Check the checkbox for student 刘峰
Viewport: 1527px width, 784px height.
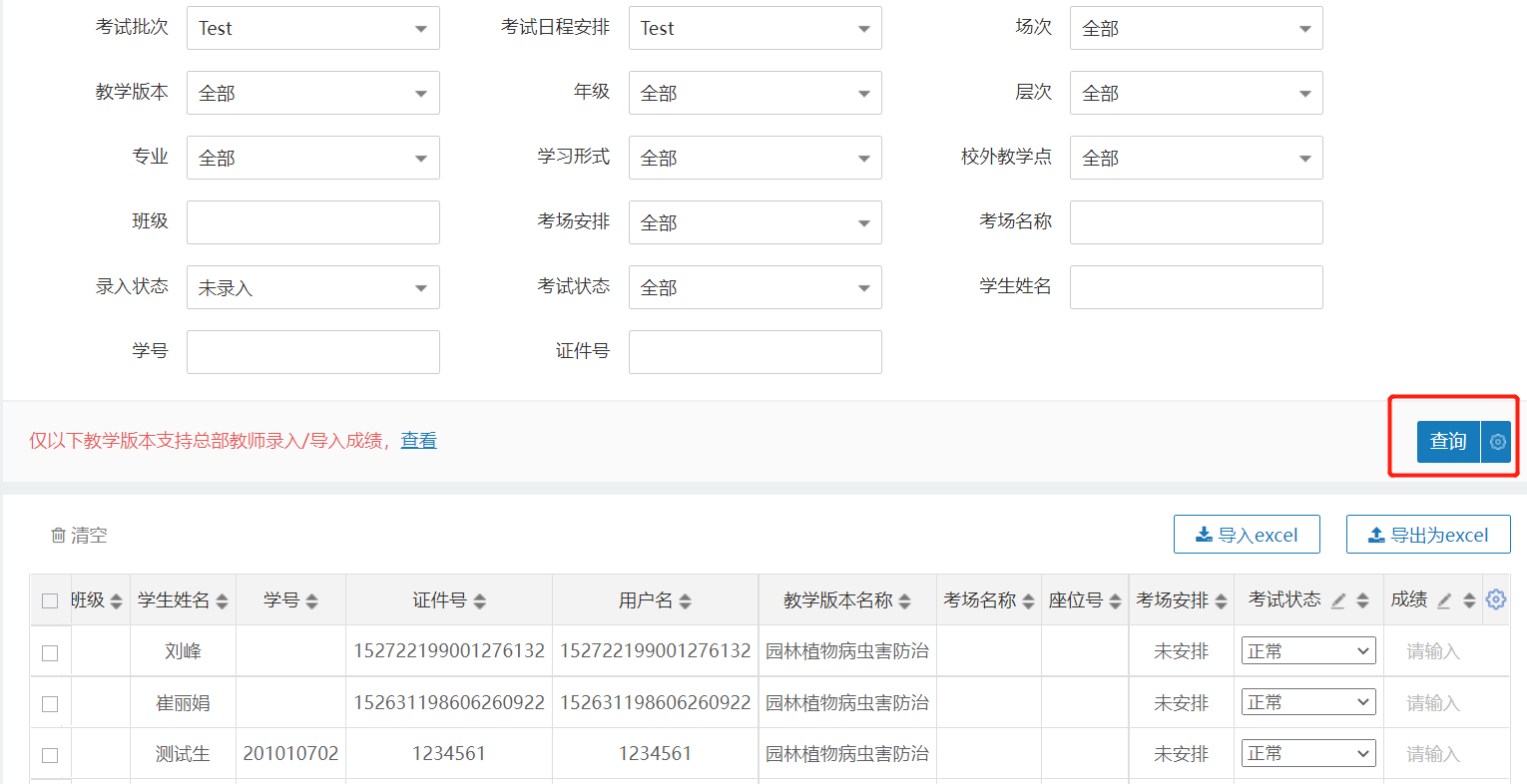click(x=50, y=652)
